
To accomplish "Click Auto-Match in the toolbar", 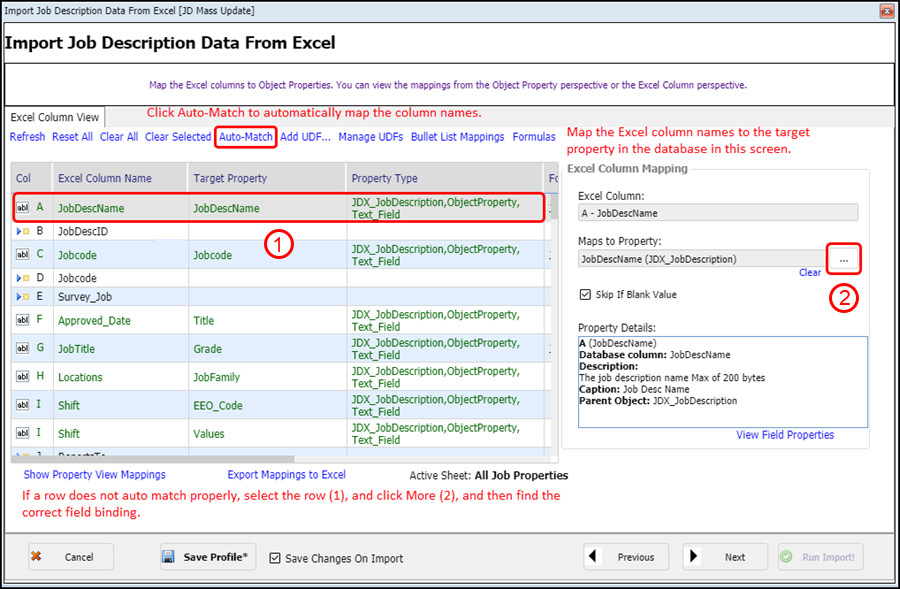I will click(x=246, y=137).
